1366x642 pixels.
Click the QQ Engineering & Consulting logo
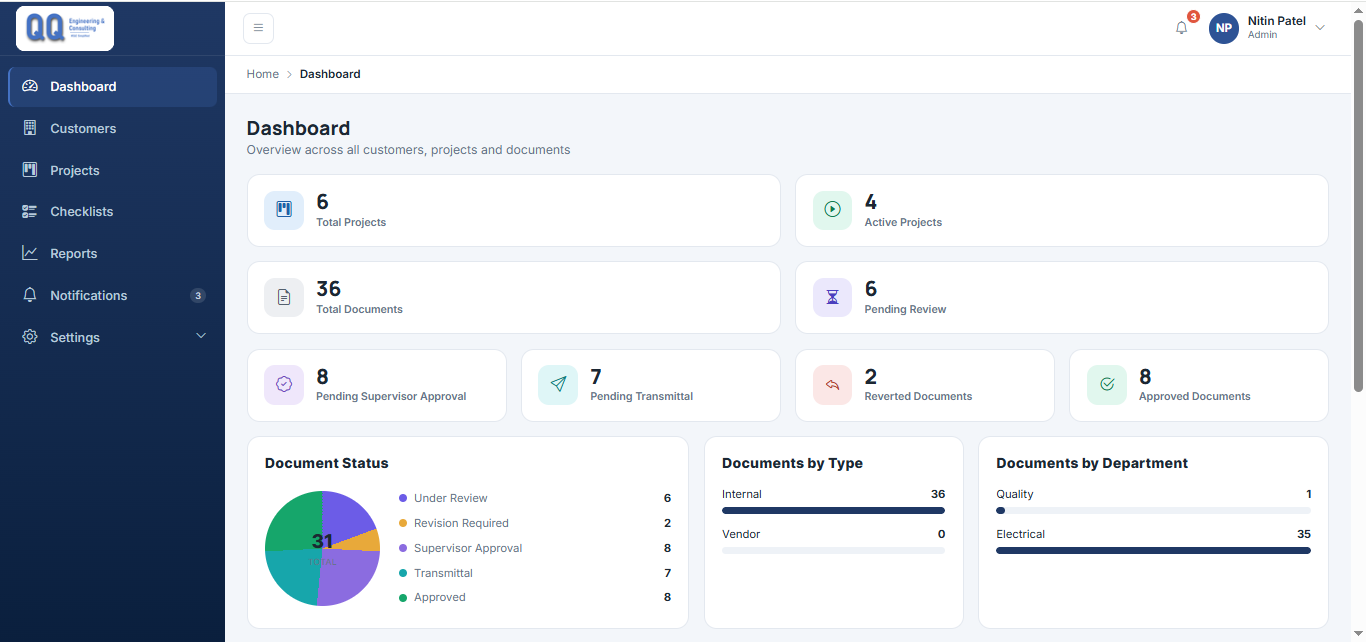point(65,28)
